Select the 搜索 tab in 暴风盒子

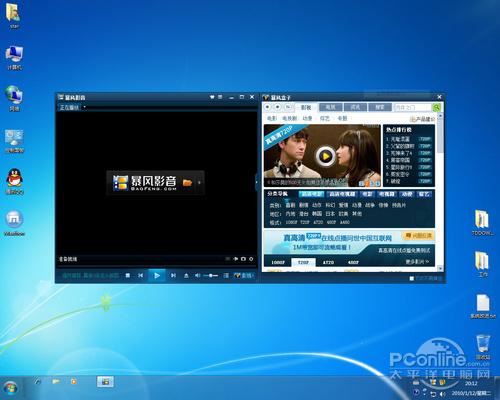tap(380, 107)
